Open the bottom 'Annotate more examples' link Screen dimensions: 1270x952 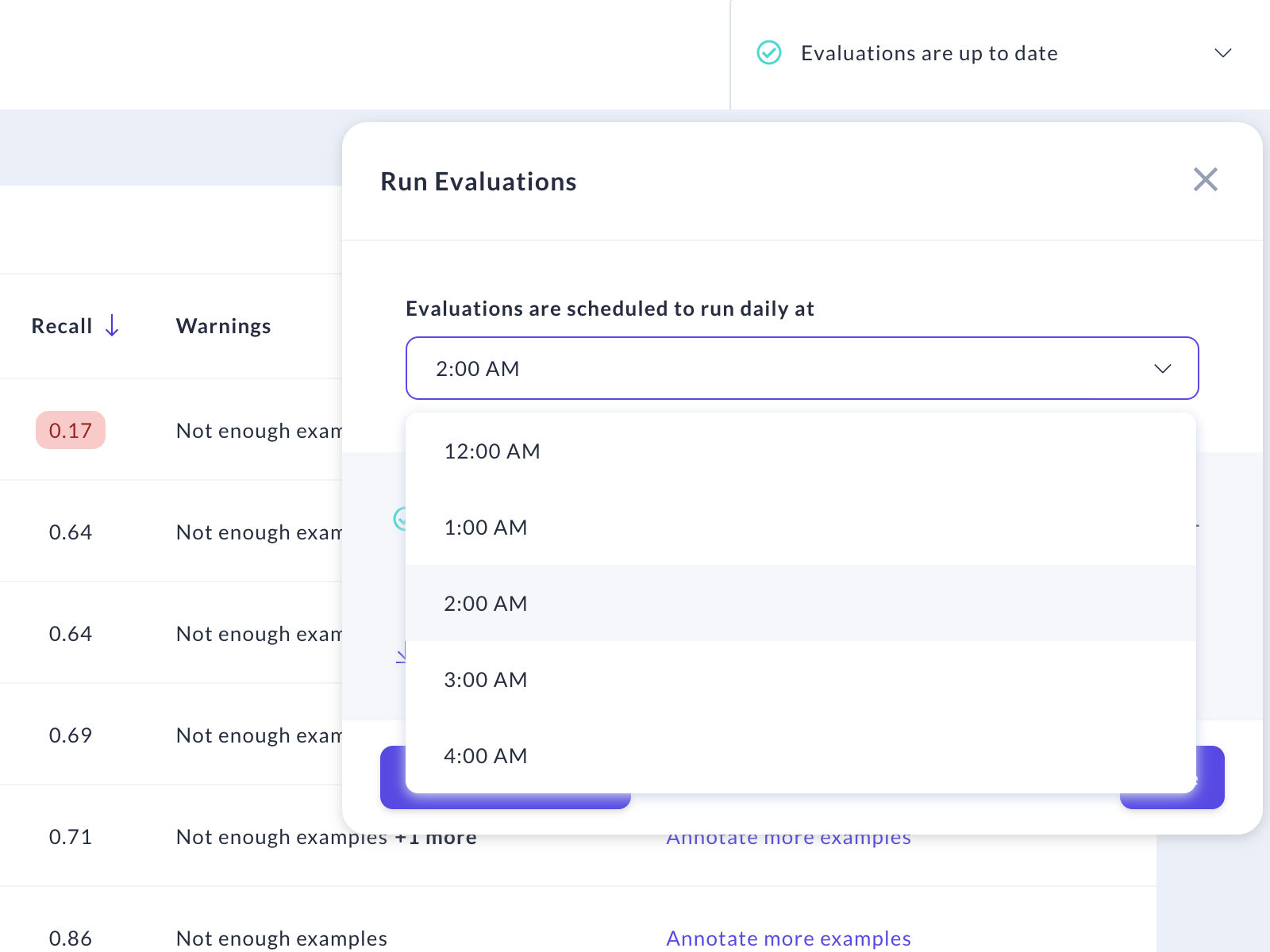[x=787, y=938]
